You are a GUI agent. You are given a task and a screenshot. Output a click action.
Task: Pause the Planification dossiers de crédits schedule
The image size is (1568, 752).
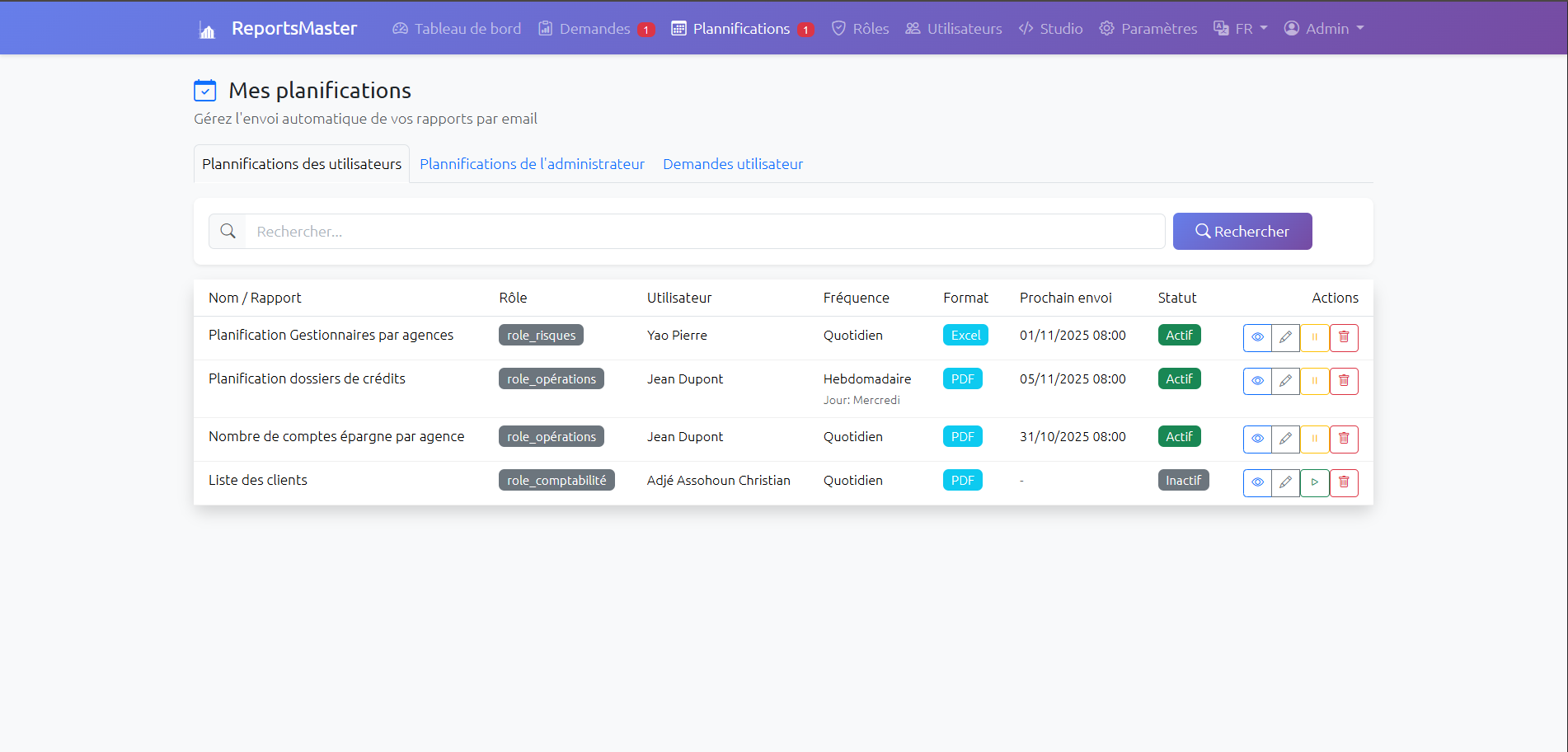[x=1314, y=381]
